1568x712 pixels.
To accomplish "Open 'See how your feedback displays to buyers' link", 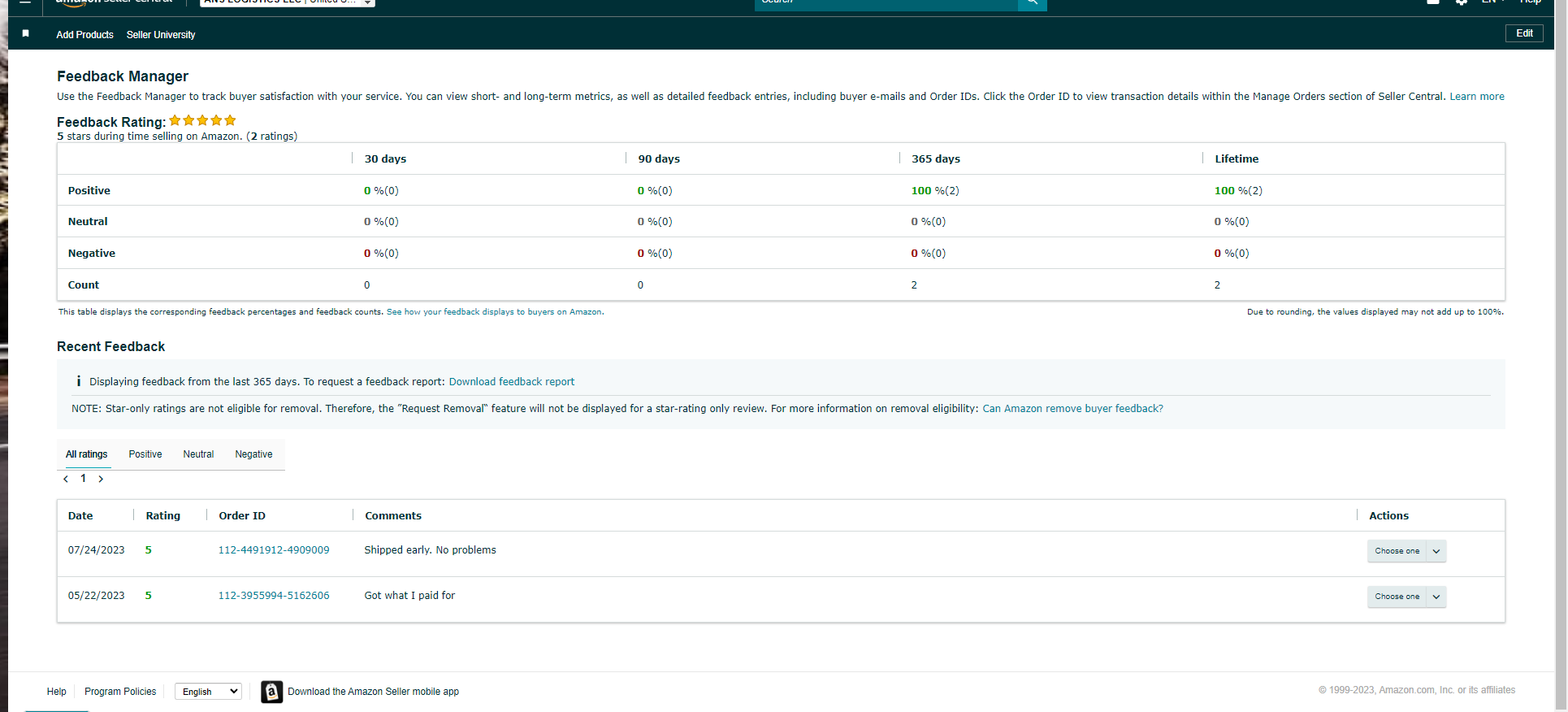I will [495, 312].
